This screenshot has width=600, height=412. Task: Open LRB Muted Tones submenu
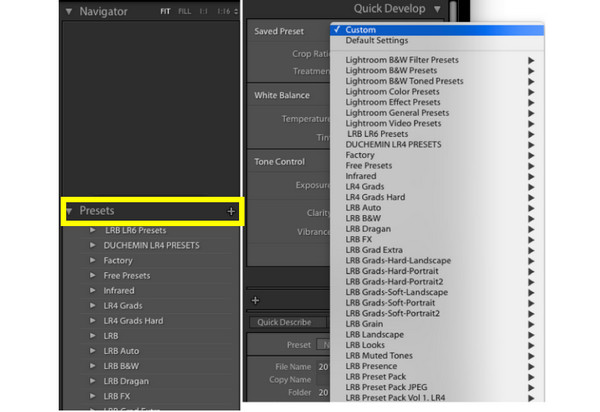(x=437, y=356)
